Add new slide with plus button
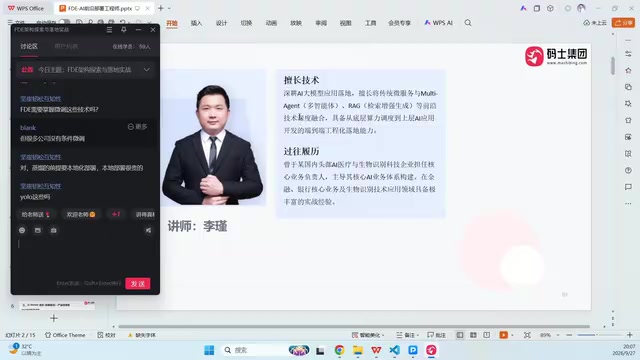Image resolution: width=640 pixels, height=360 pixels. click(53, 318)
